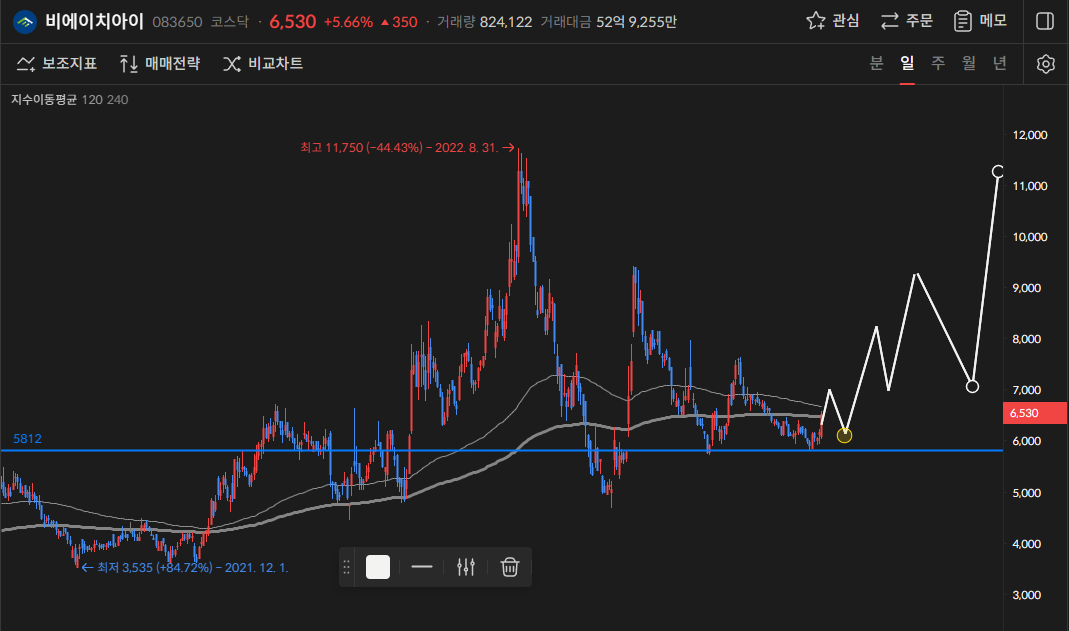Delete drawing with trash icon

pyautogui.click(x=510, y=567)
